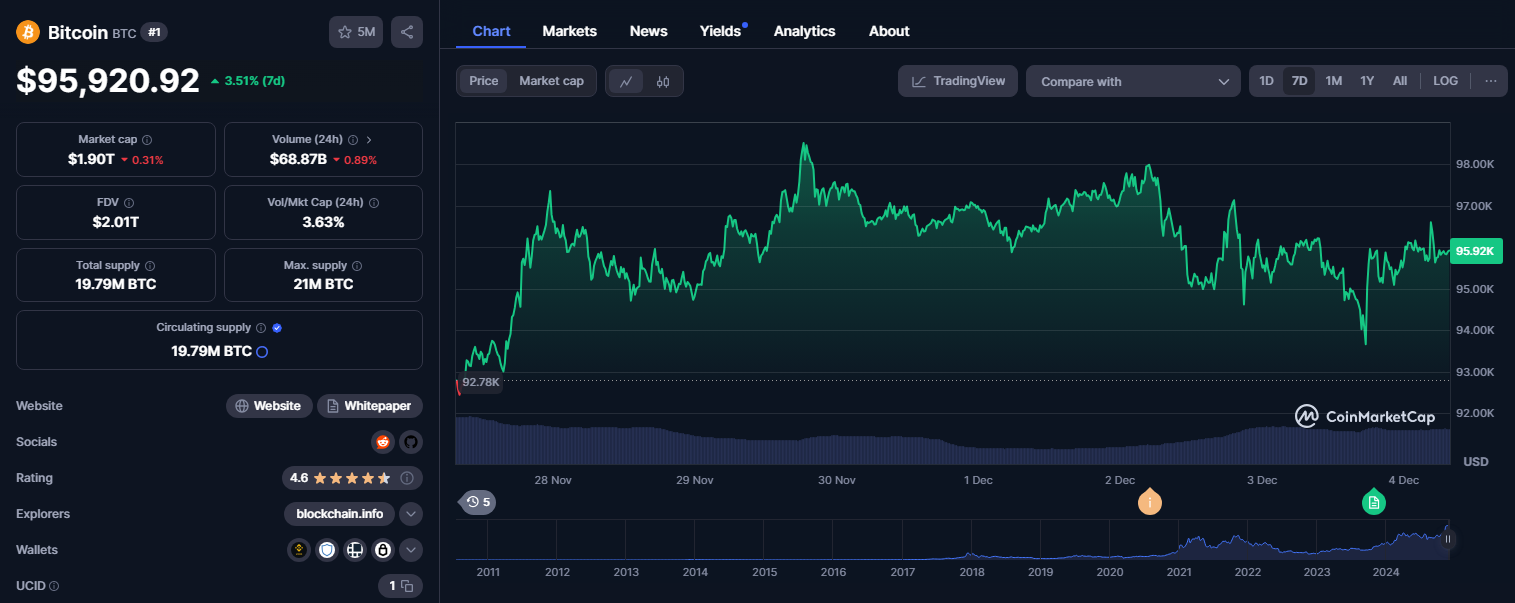
Task: Expand the Explorers list chevron
Action: [x=411, y=514]
